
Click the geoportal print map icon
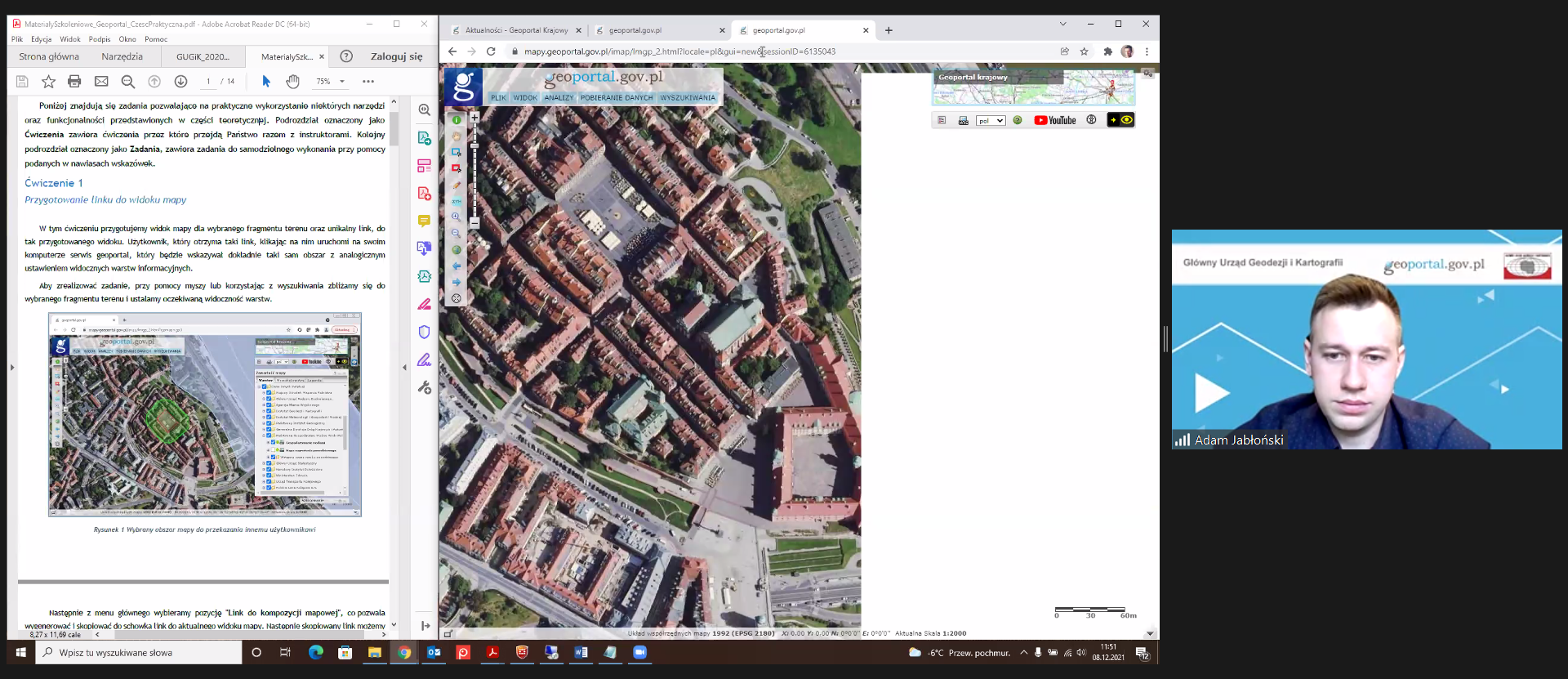(964, 120)
